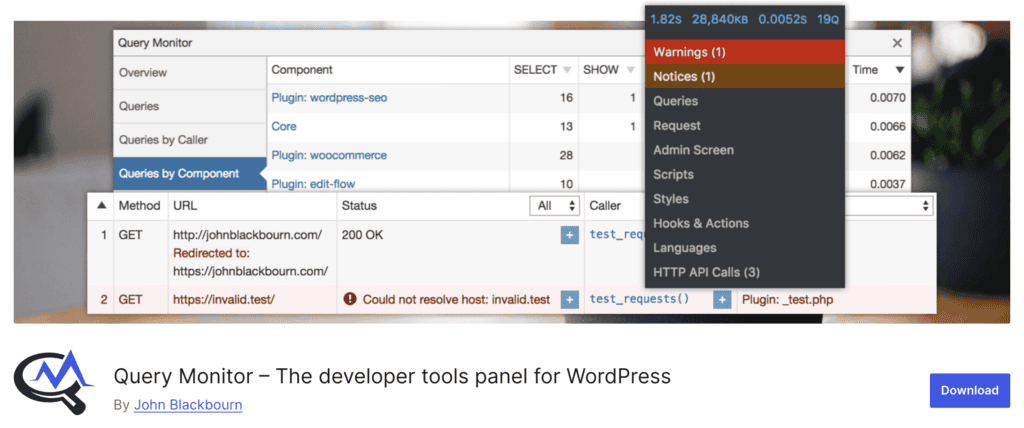Select Overview in the side menu

point(189,73)
